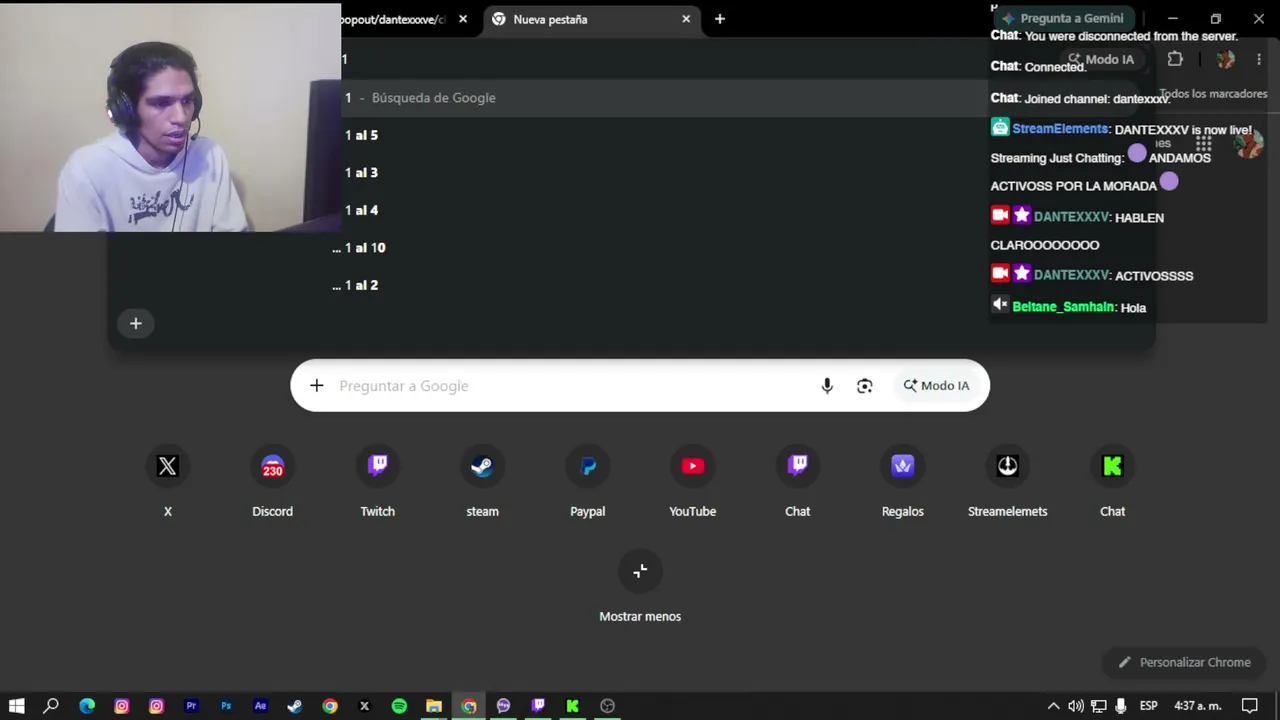The image size is (1280, 720).
Task: Open Microsoft Edge from the taskbar
Action: [87, 706]
